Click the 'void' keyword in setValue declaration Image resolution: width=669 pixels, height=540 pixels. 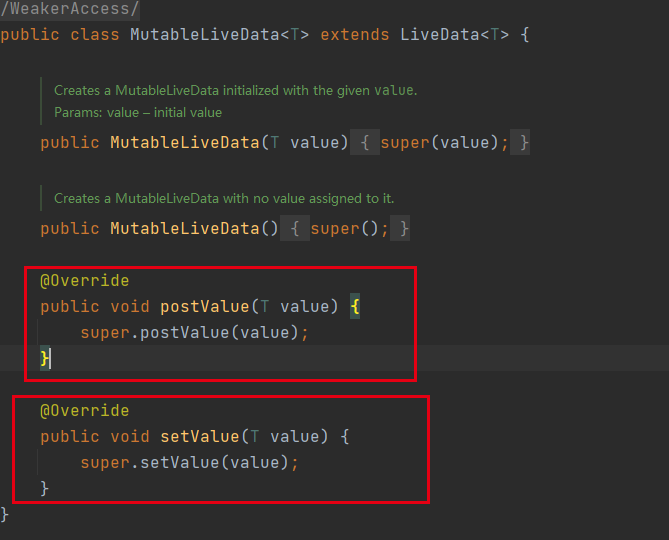130,437
